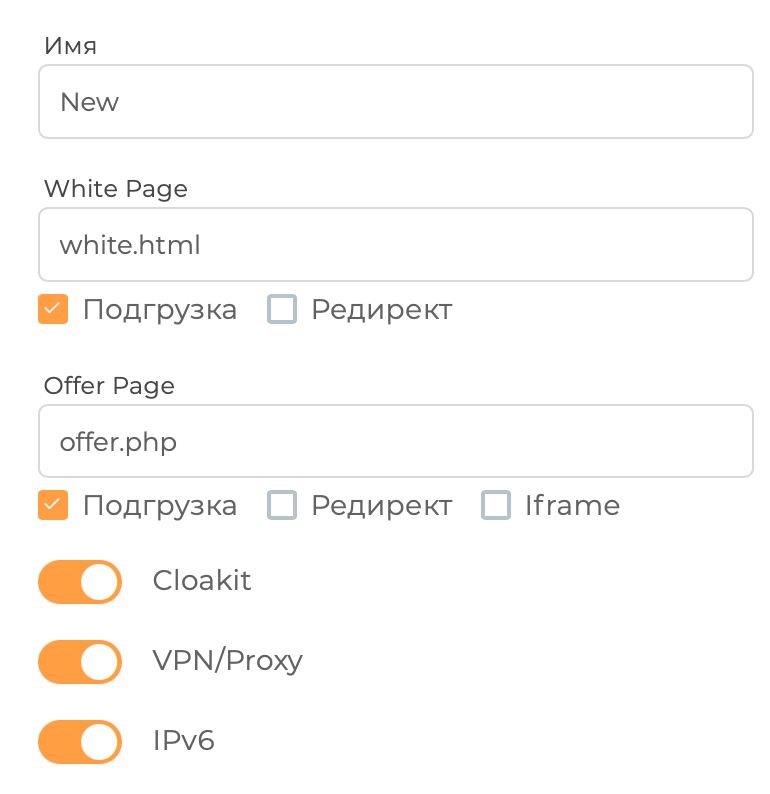Screen dimensions: 770x794
Task: Disable the VPN/Proxy toggle switch
Action: tap(80, 661)
